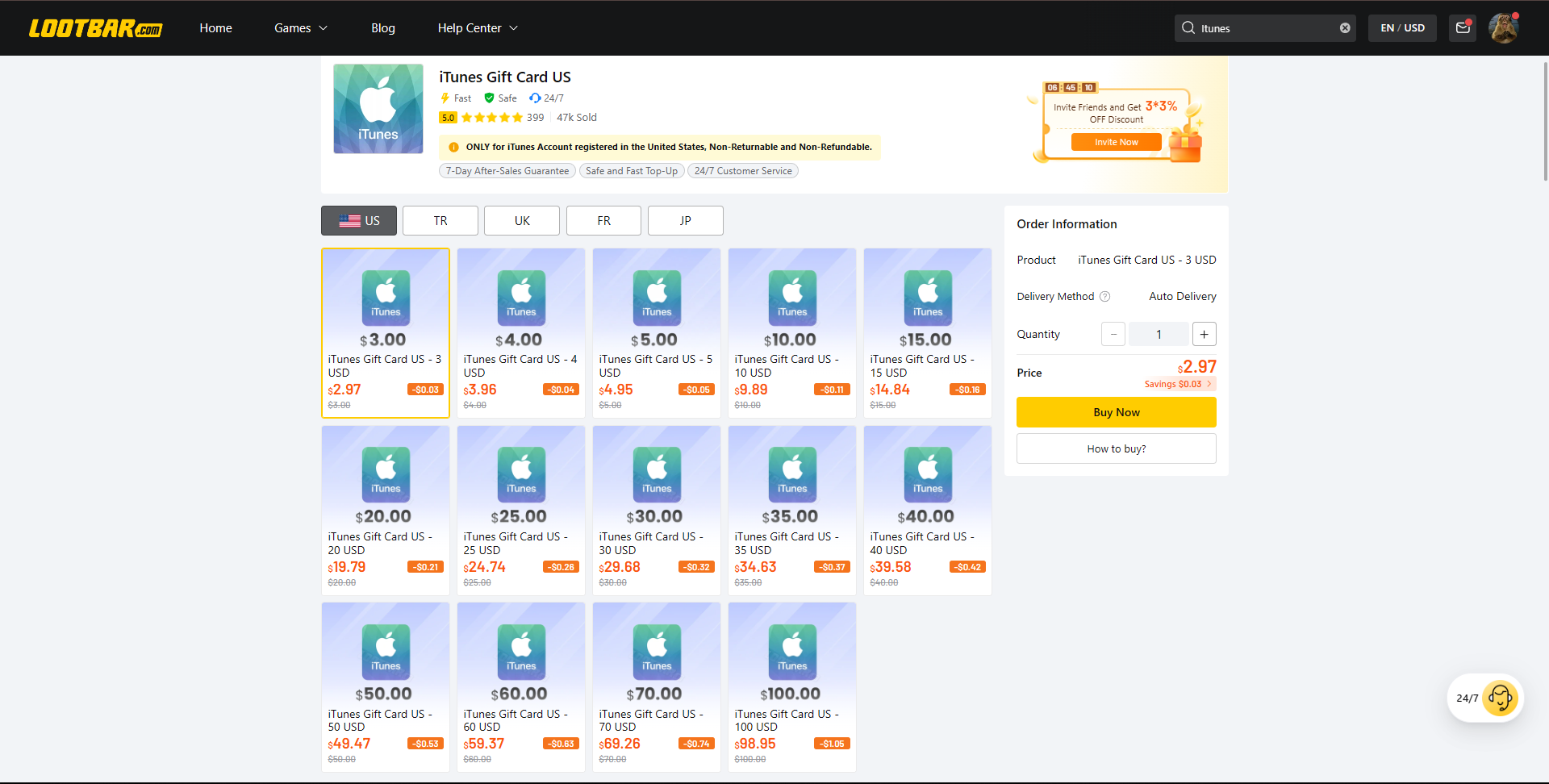
Task: Select the $20.00 iTunes card icon
Action: (386, 475)
